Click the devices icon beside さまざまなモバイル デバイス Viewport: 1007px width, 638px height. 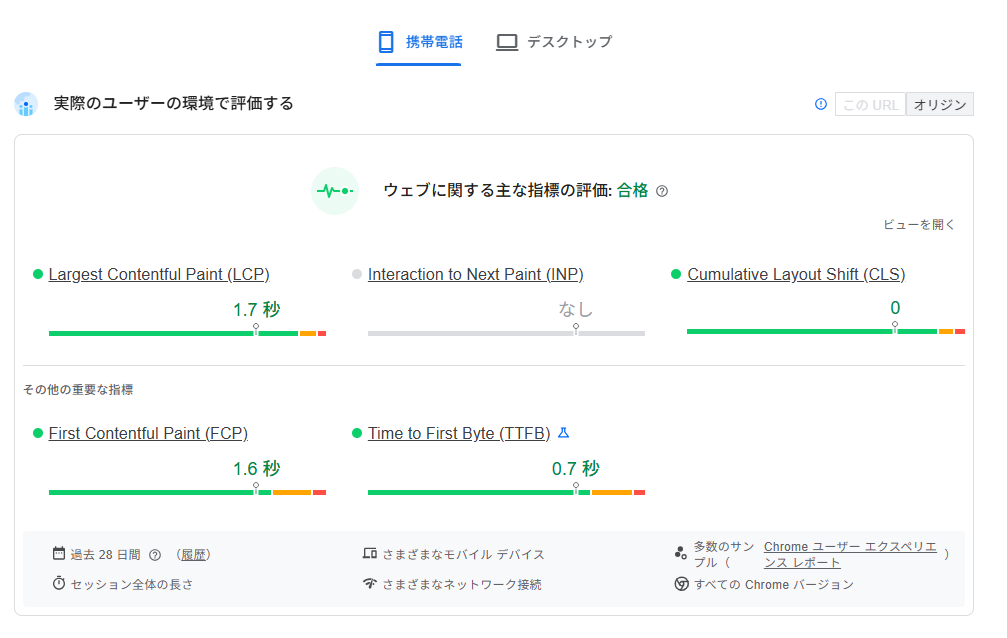[369, 553]
